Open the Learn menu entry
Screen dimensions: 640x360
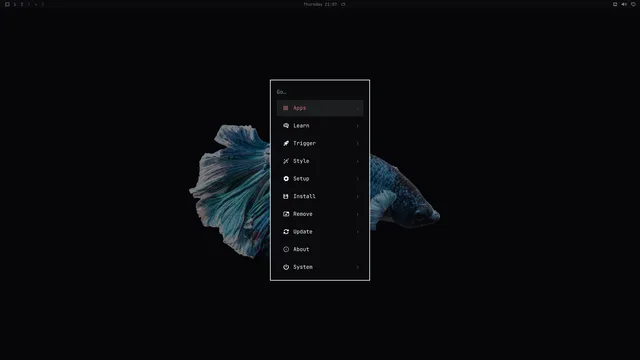tap(320, 126)
